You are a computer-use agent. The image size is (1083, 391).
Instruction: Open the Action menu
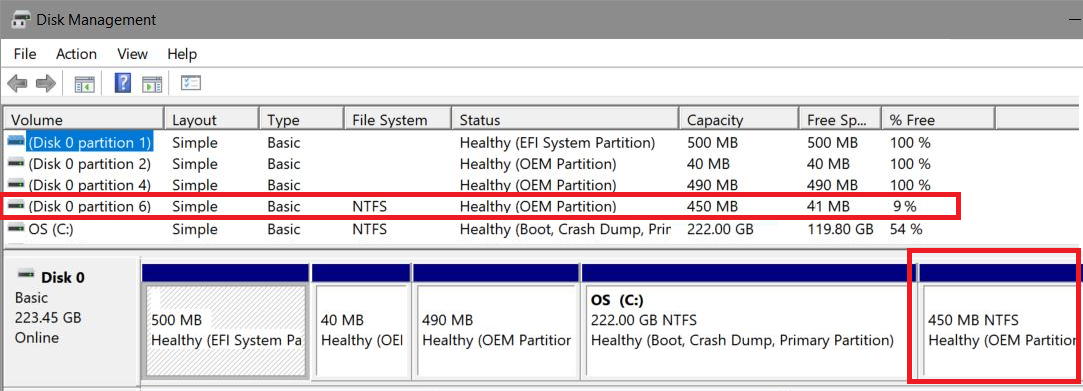pyautogui.click(x=76, y=54)
